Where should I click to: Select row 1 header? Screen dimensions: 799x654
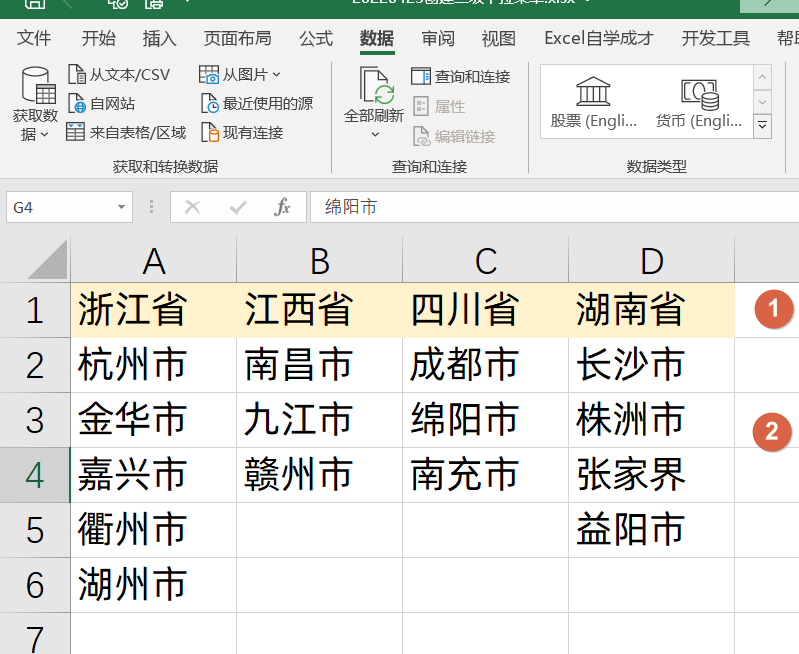coord(35,310)
